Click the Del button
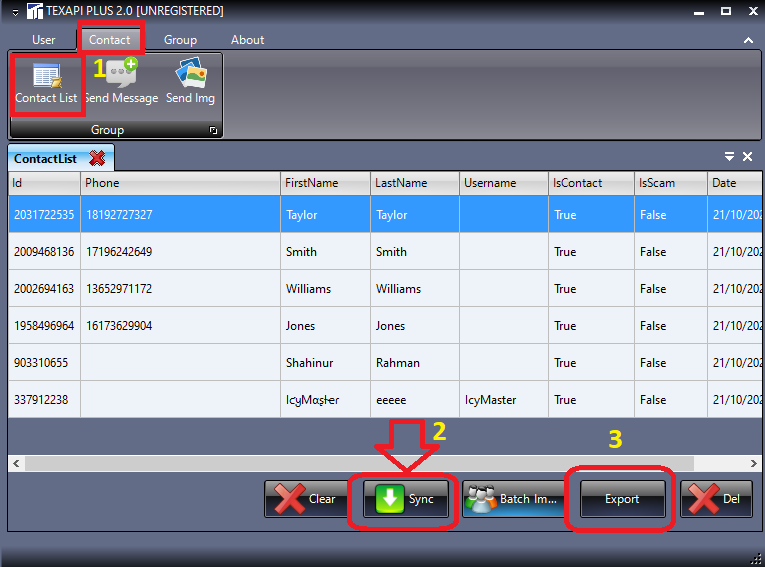Viewport: 765px width, 567px height. [716, 499]
